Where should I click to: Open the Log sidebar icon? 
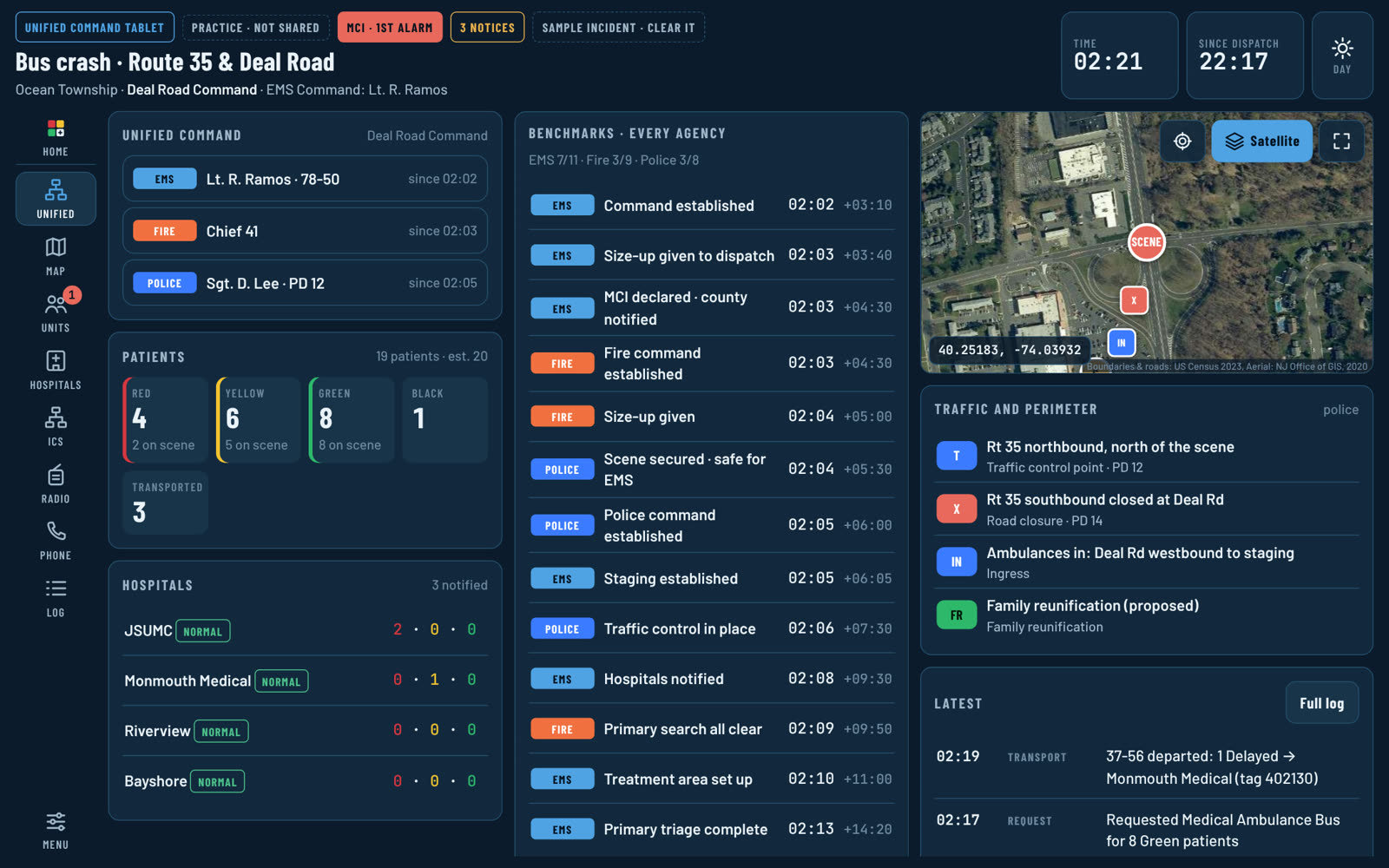tap(56, 597)
